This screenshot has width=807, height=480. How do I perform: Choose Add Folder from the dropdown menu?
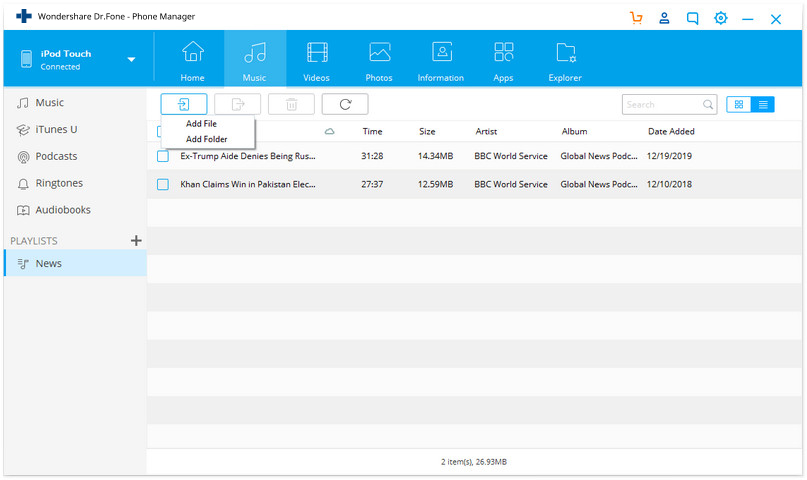tap(206, 139)
